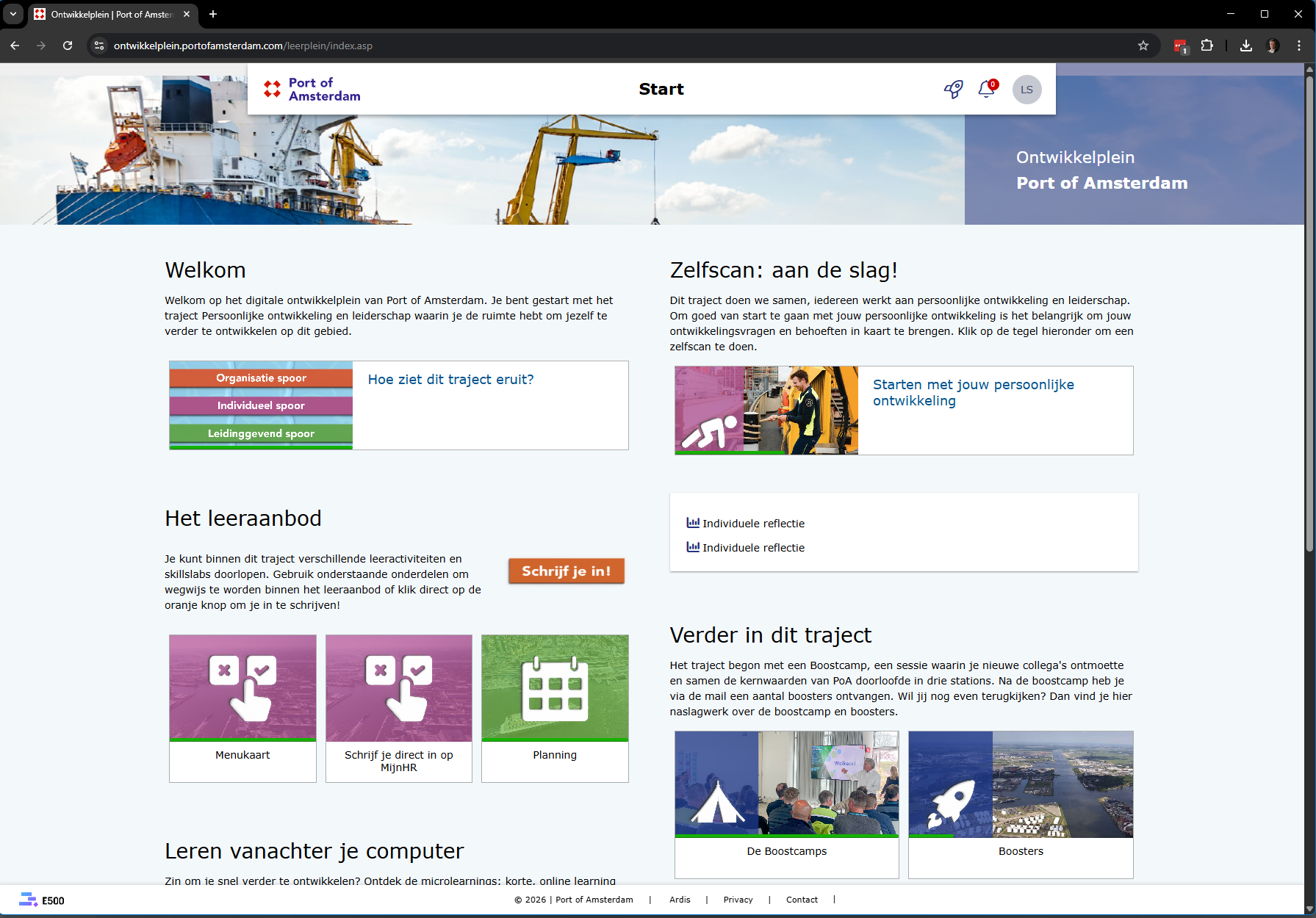This screenshot has height=918, width=1316.
Task: Open the De Boostcamps tile
Action: click(786, 803)
